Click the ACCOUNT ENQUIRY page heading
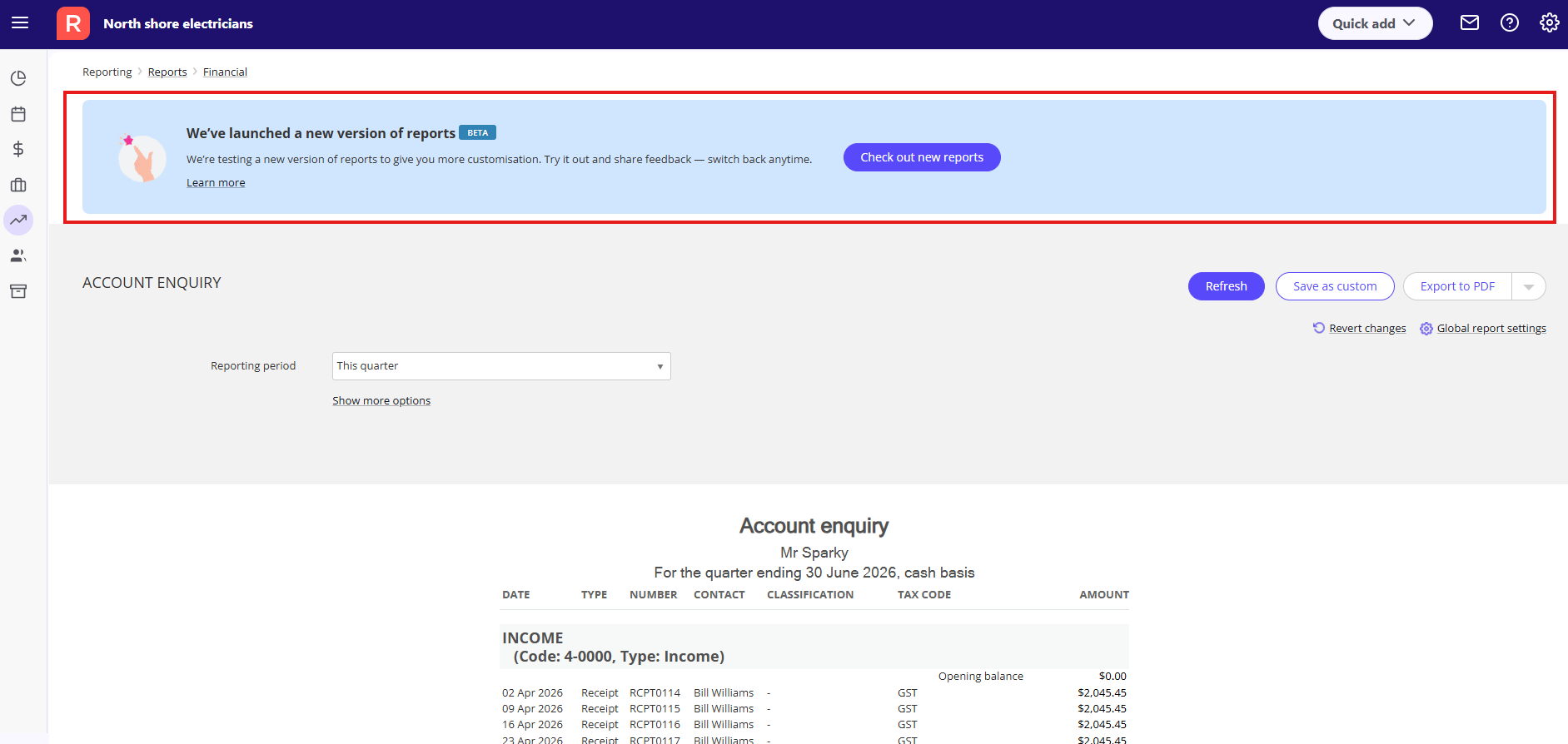The width and height of the screenshot is (1568, 744). coord(152,283)
